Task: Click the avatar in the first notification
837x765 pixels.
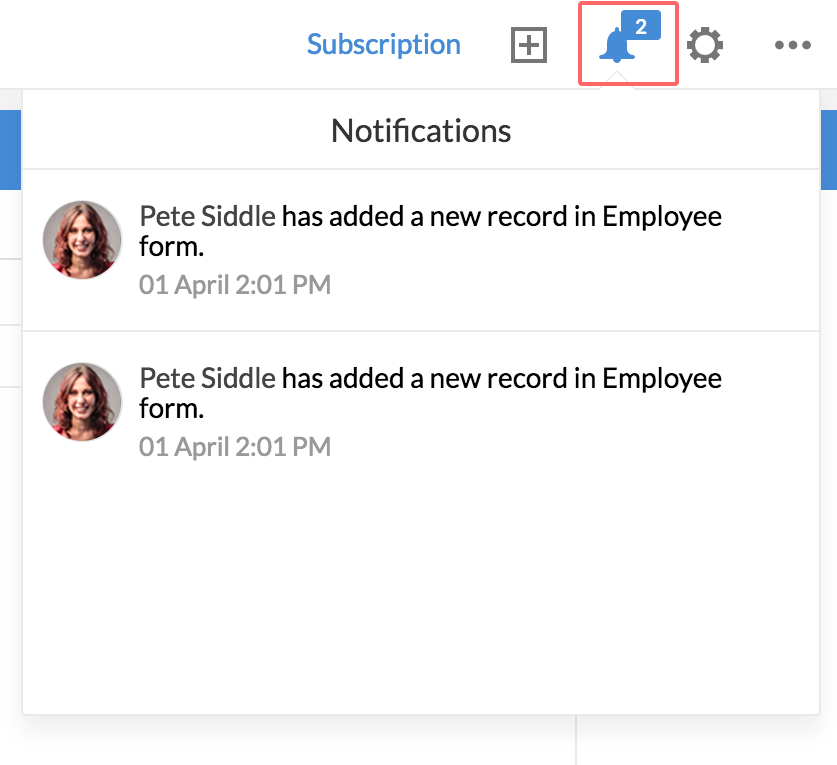Action: point(82,240)
